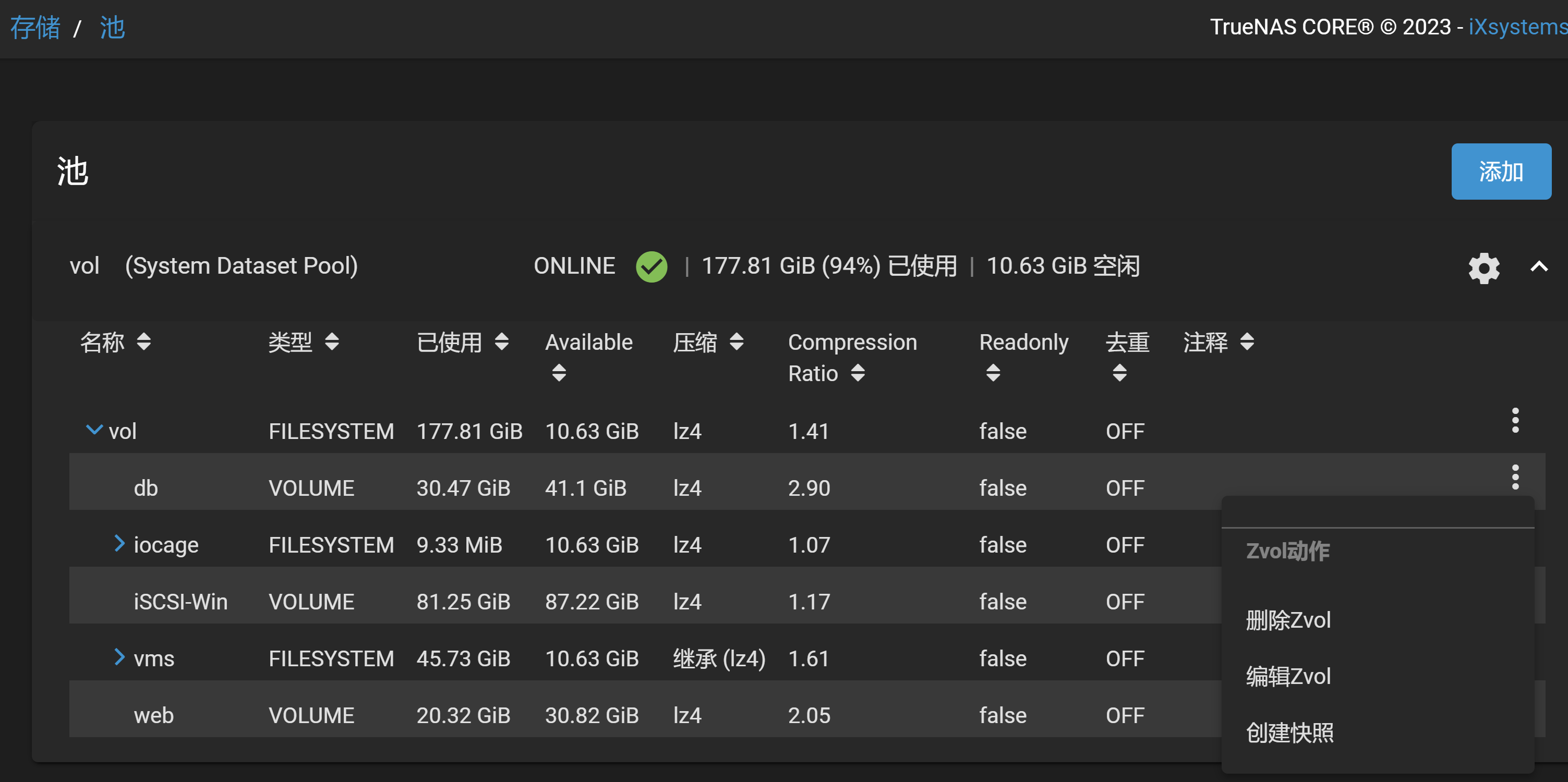Collapse the vol dataset tree row
1568x782 pixels.
(x=94, y=430)
